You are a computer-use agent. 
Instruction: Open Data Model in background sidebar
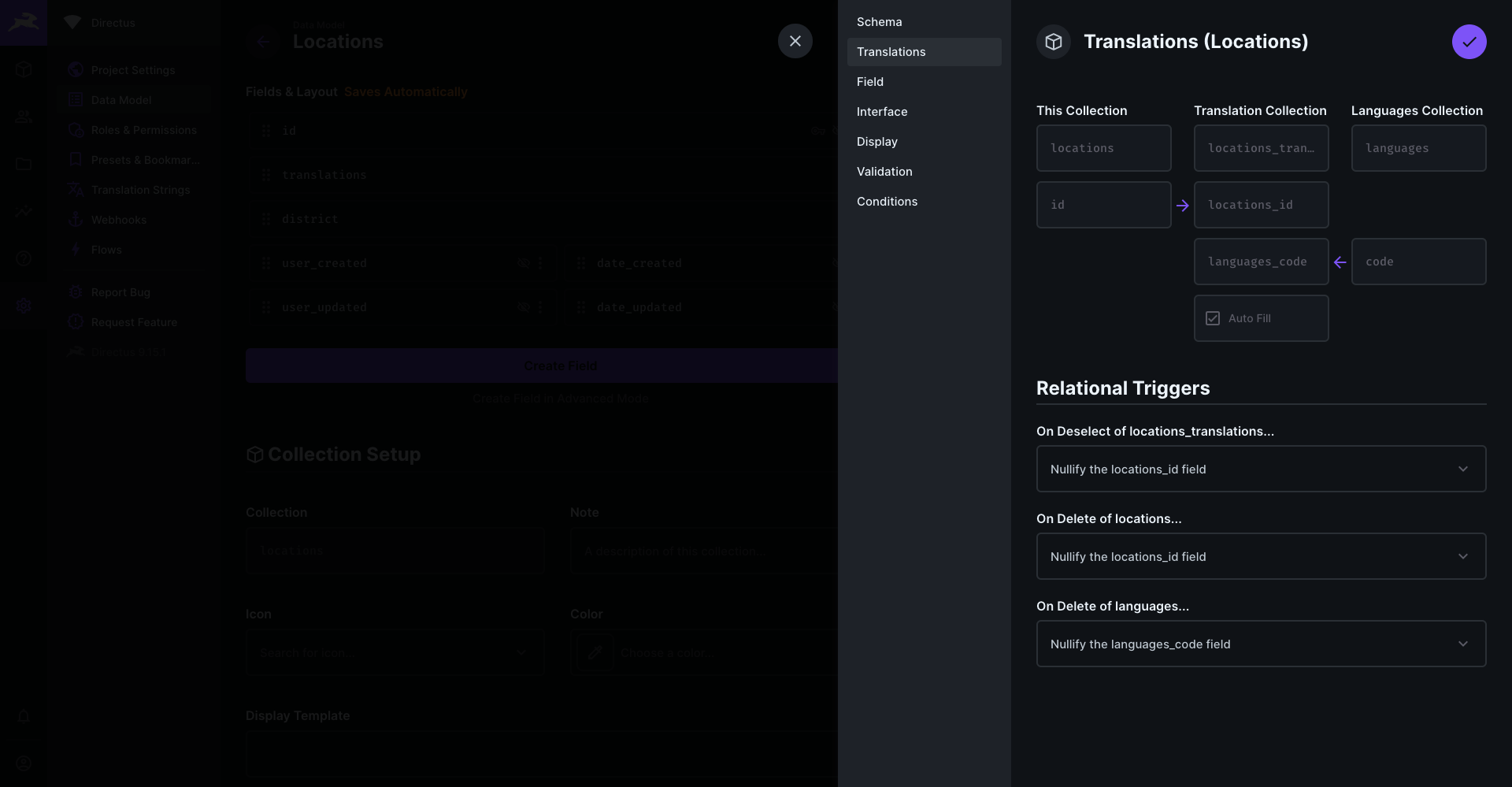coord(134,100)
